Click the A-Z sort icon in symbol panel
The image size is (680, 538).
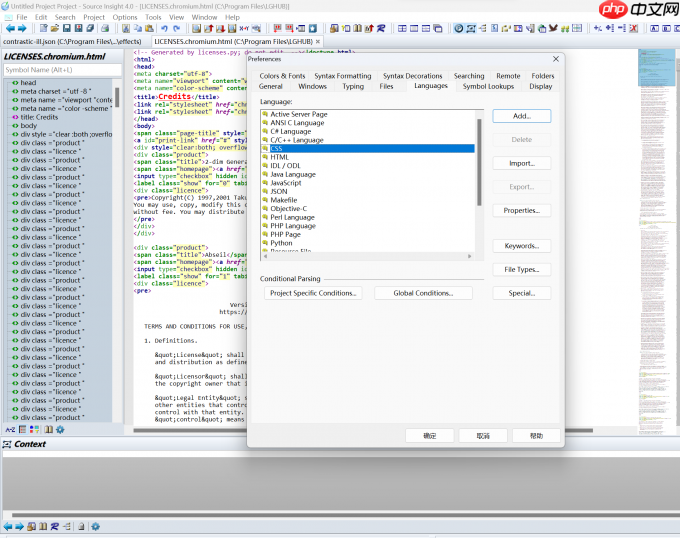click(11, 429)
